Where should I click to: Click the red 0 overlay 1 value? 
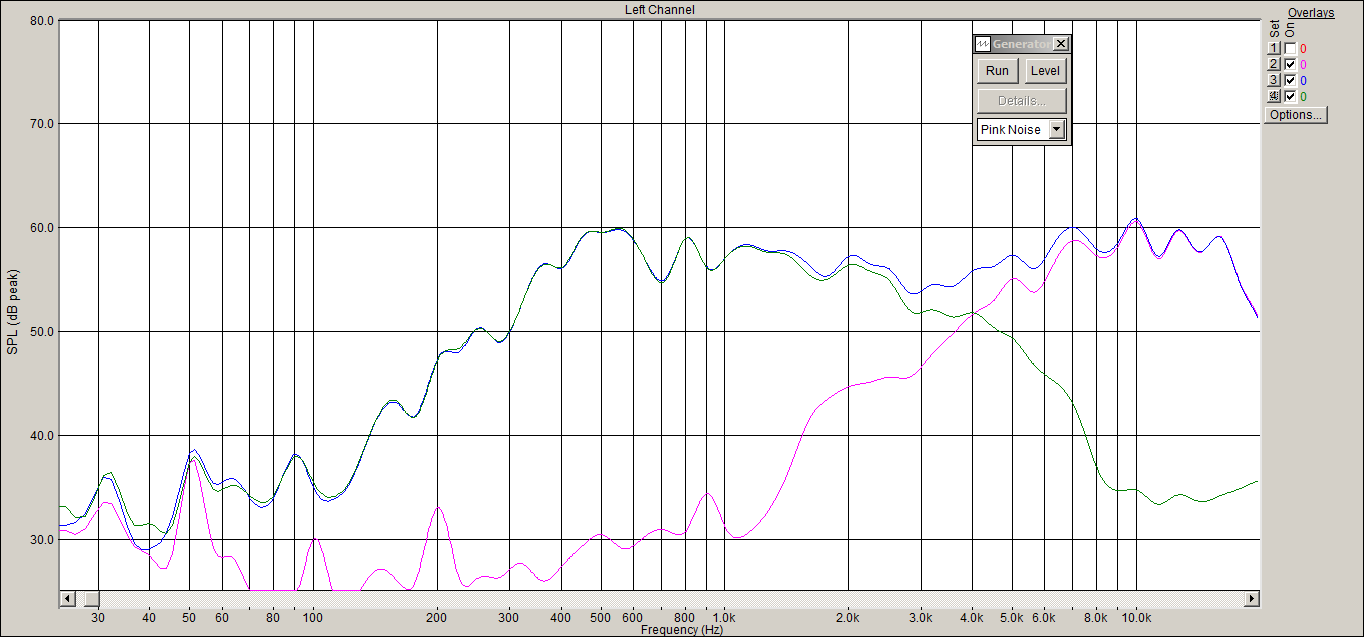pyautogui.click(x=1303, y=48)
